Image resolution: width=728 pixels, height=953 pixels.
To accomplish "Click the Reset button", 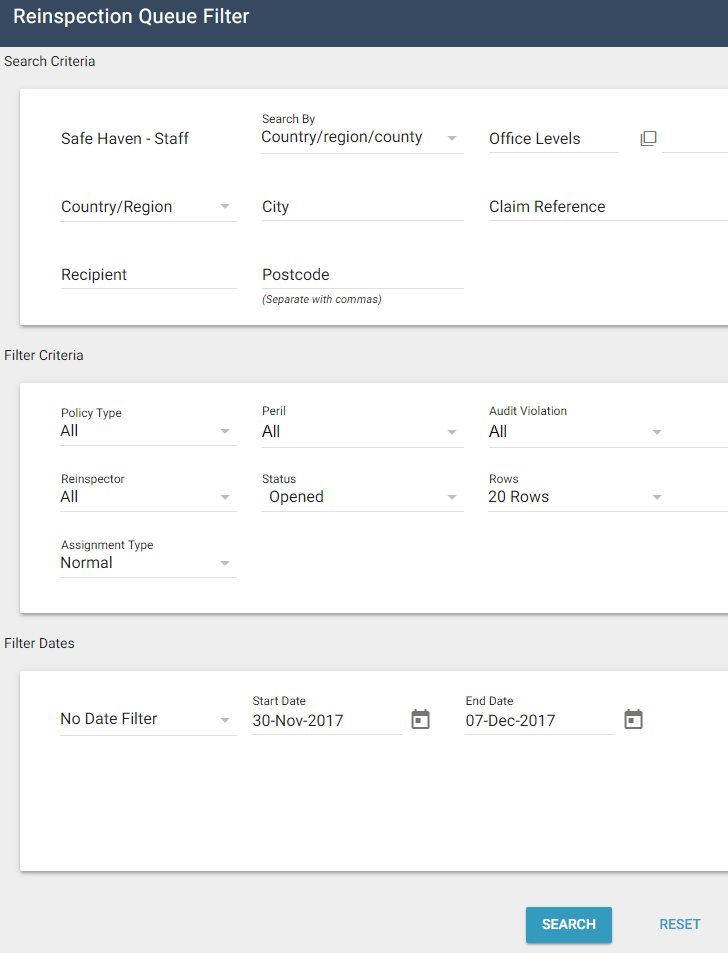I will point(680,924).
